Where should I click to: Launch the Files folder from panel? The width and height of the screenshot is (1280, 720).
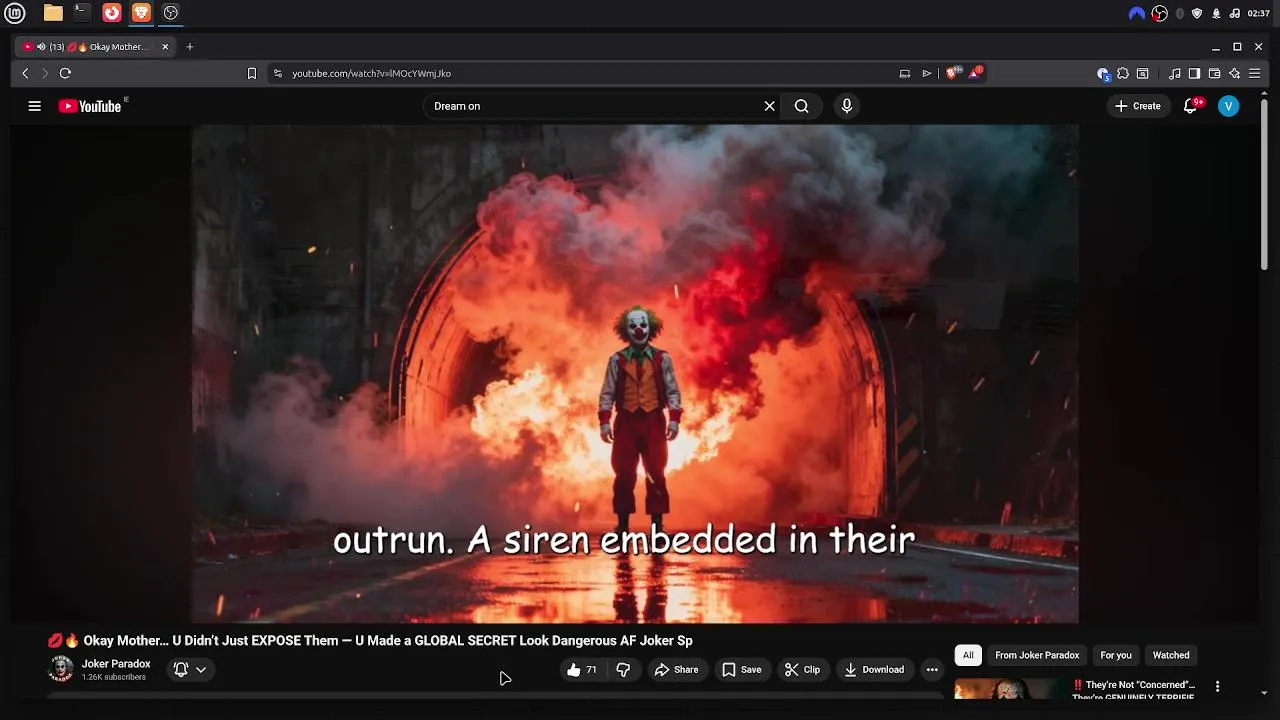(x=53, y=13)
